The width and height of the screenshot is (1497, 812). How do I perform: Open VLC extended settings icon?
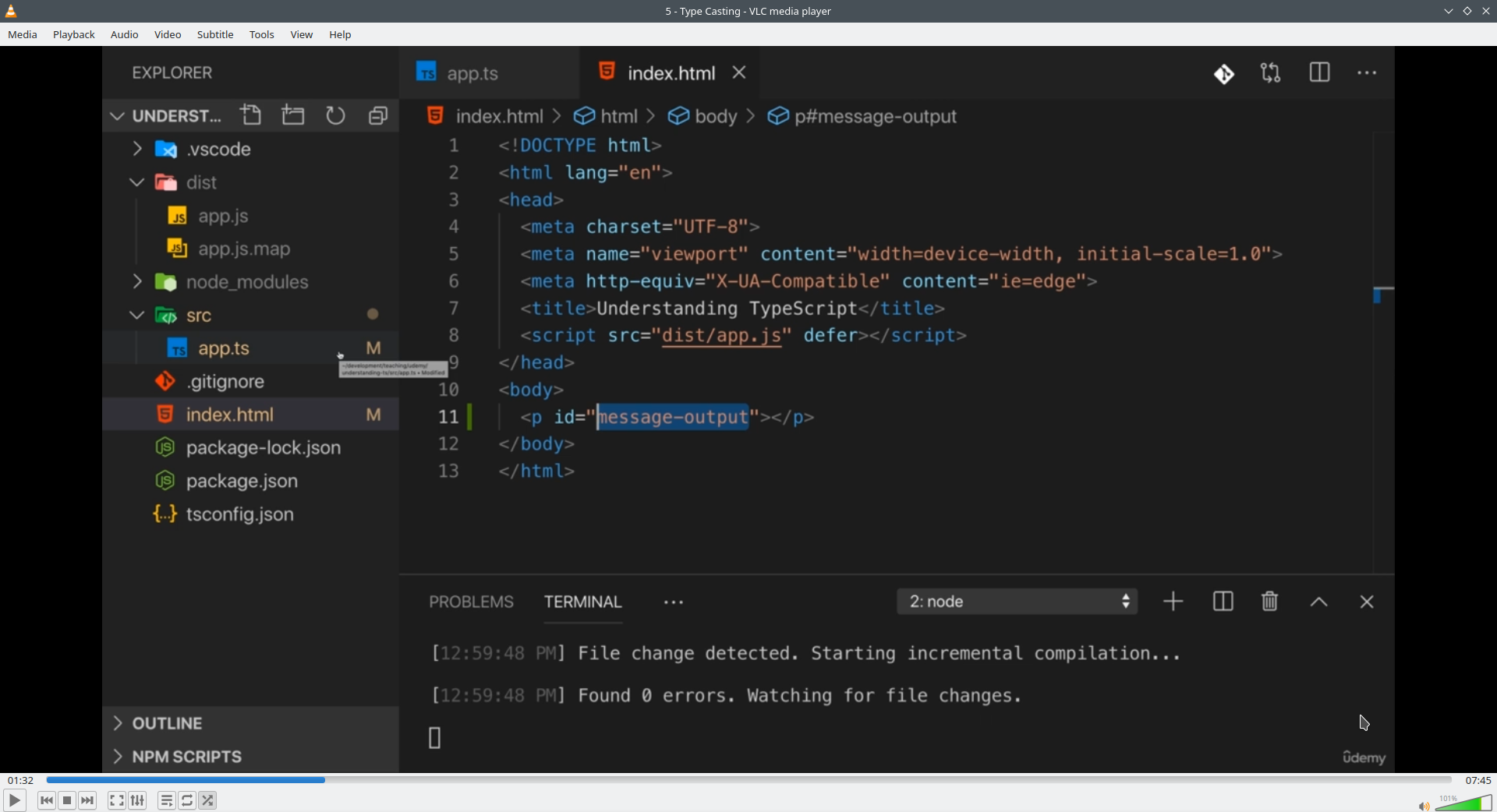[138, 800]
